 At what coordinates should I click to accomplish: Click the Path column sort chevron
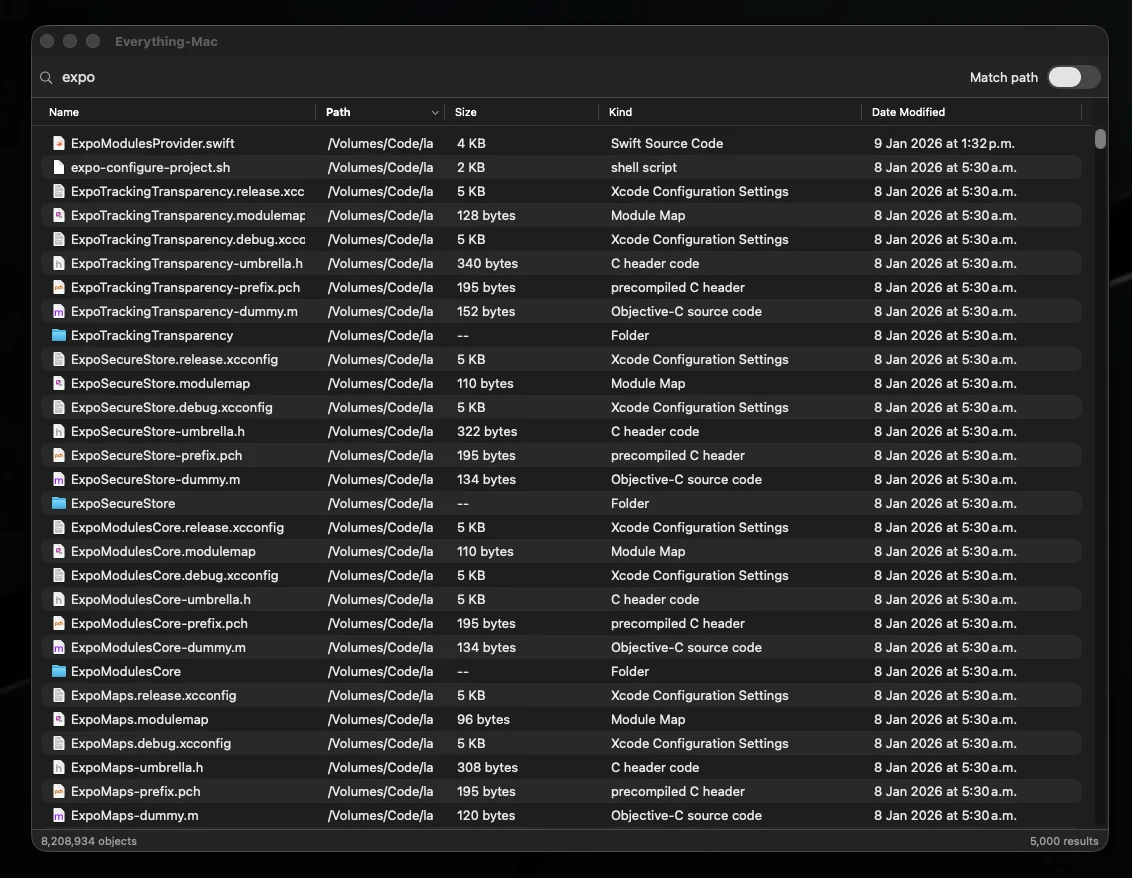[x=435, y=113]
